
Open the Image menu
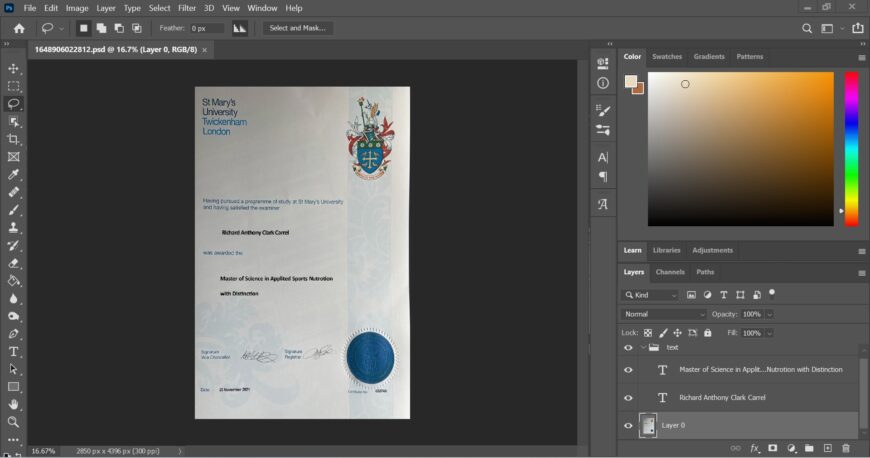click(x=77, y=8)
